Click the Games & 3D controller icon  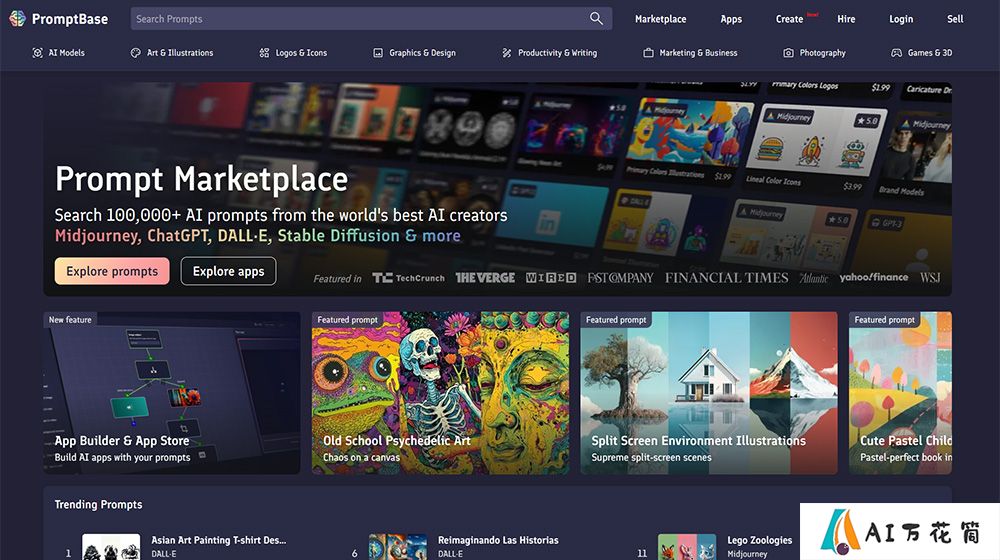(896, 53)
